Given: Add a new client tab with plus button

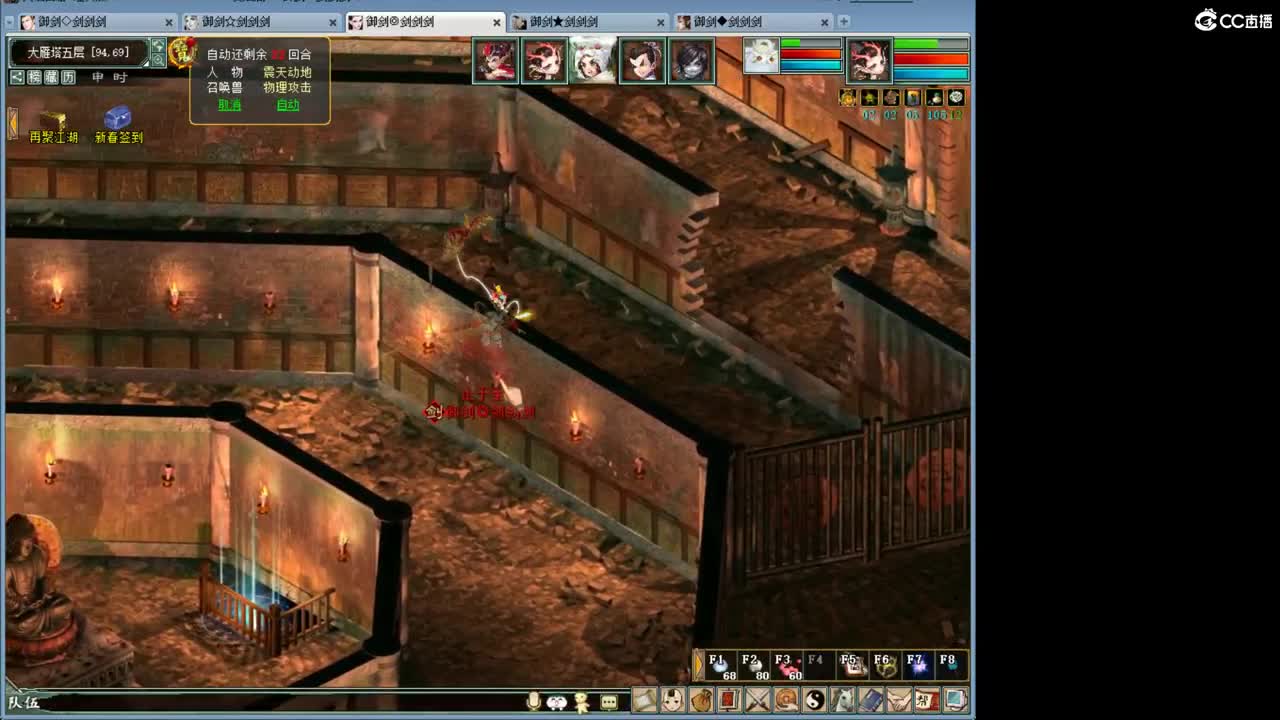Looking at the screenshot, I should click(844, 21).
